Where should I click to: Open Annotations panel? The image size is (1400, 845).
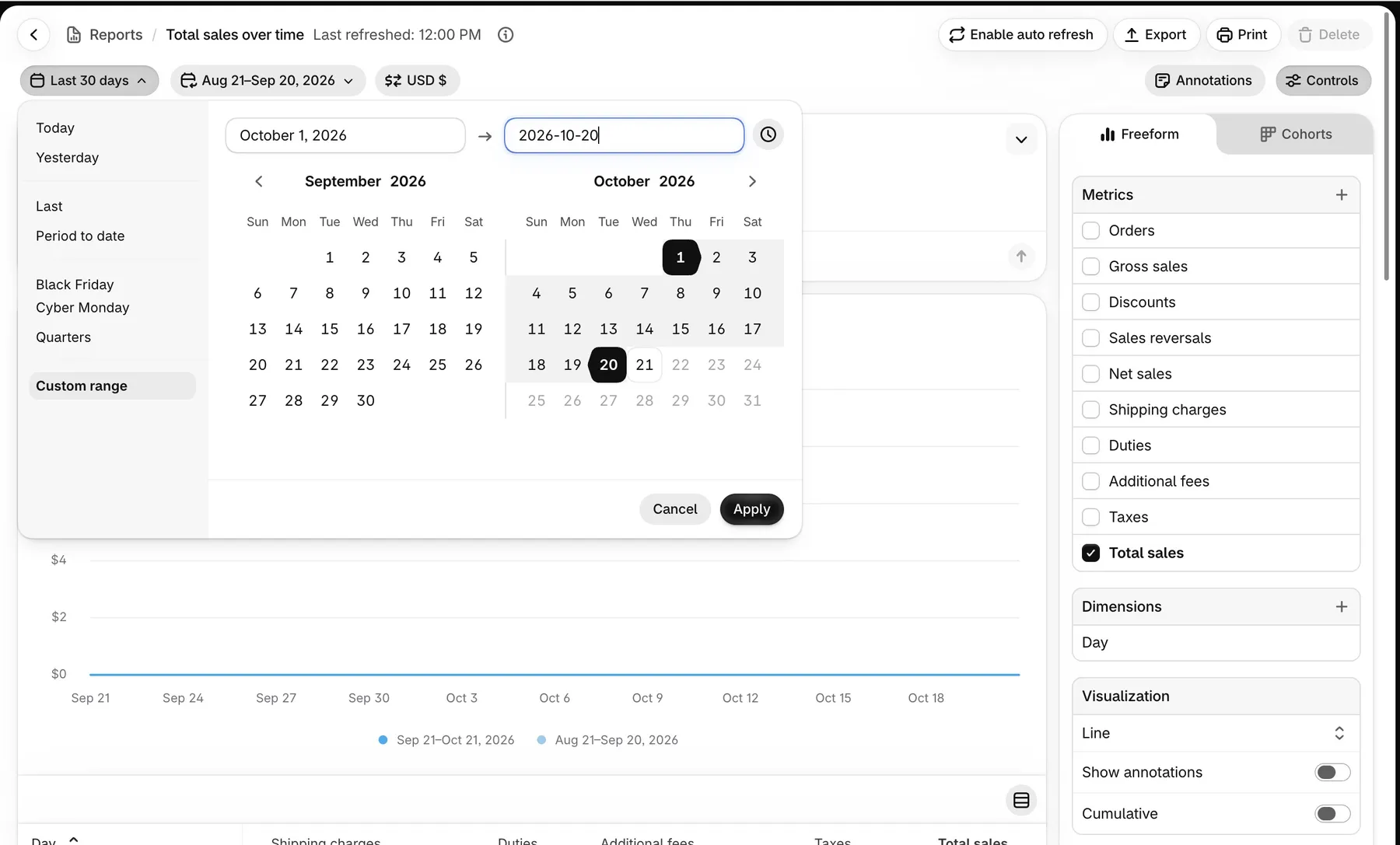pos(1204,81)
